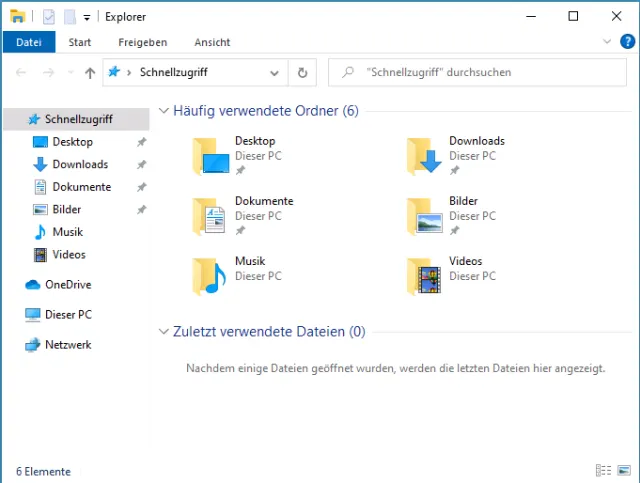The width and height of the screenshot is (640, 483).
Task: Click the Properties quick access icon
Action: [49, 17]
